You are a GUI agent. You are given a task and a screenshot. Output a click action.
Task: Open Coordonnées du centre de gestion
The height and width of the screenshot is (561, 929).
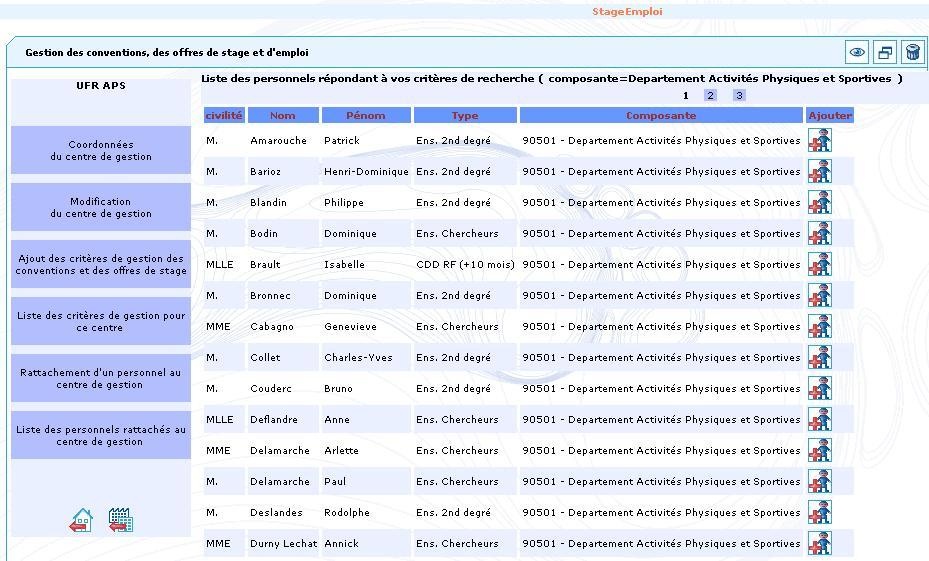tap(101, 150)
